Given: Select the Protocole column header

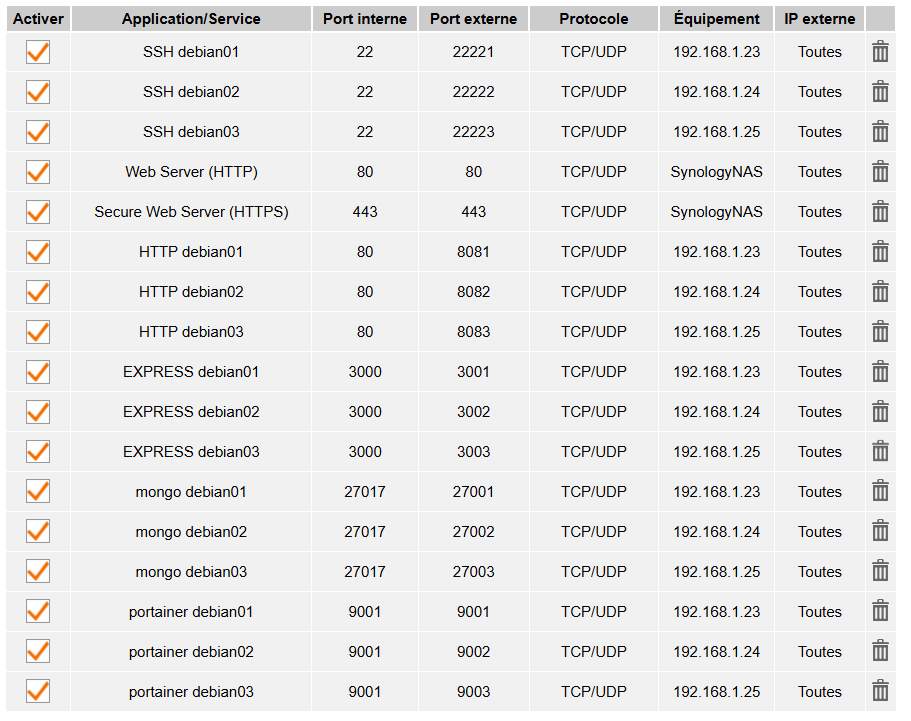Looking at the screenshot, I should (x=594, y=19).
